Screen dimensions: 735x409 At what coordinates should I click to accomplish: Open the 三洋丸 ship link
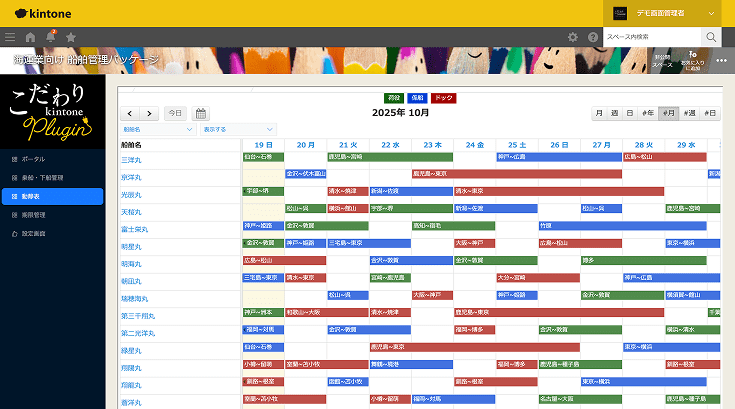coord(131,160)
